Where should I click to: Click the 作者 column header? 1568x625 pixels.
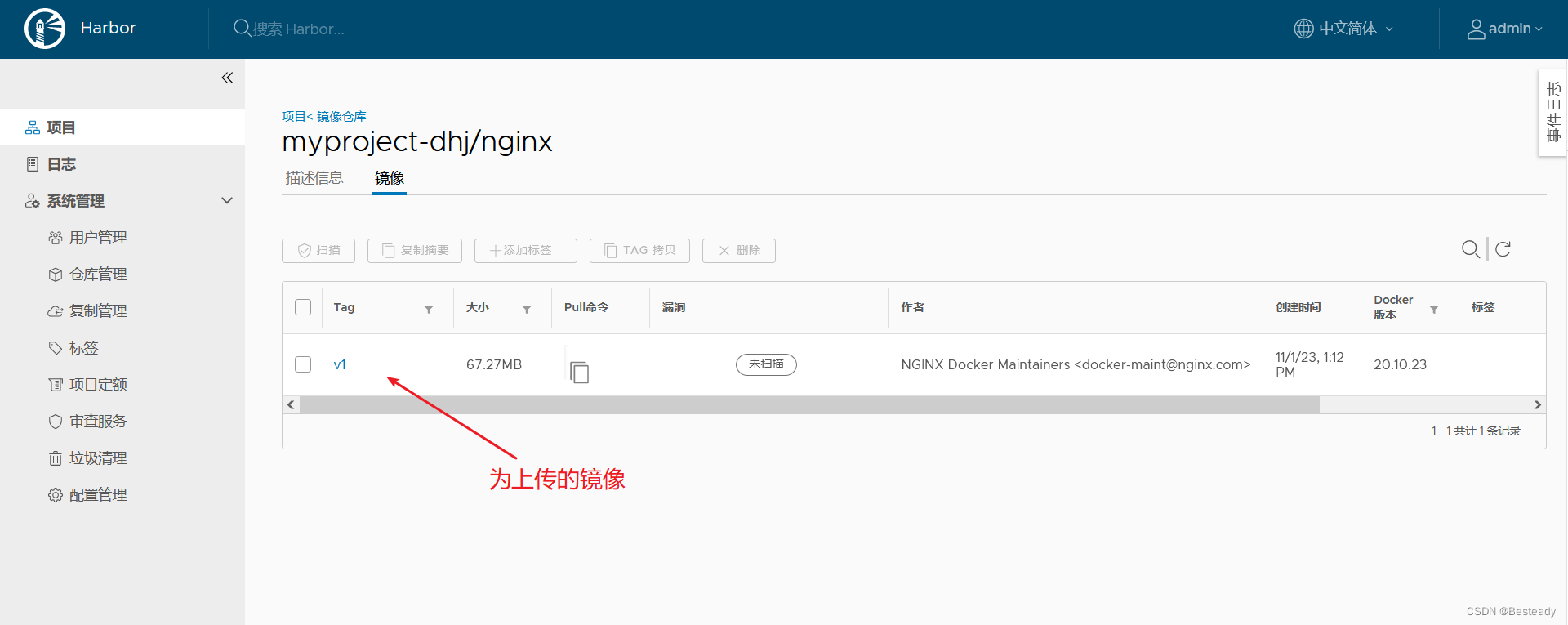pos(912,307)
